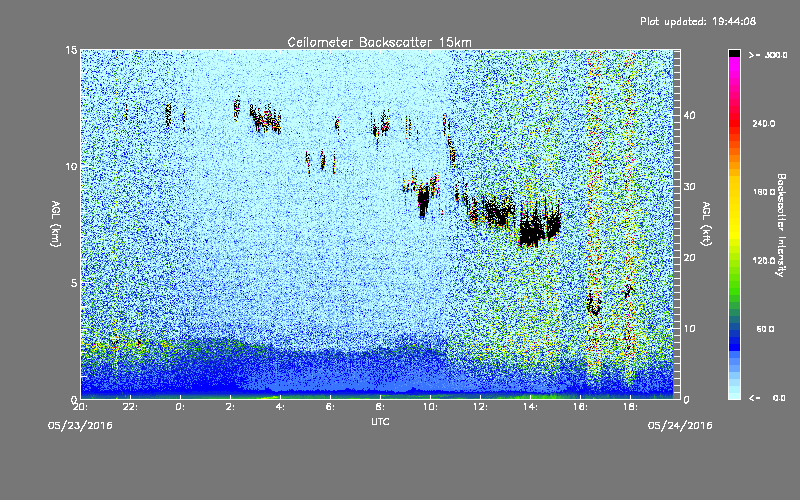800x500 pixels.
Task: Click the low cloud echo near 16:30 UTC at 4 km
Action: [x=593, y=305]
